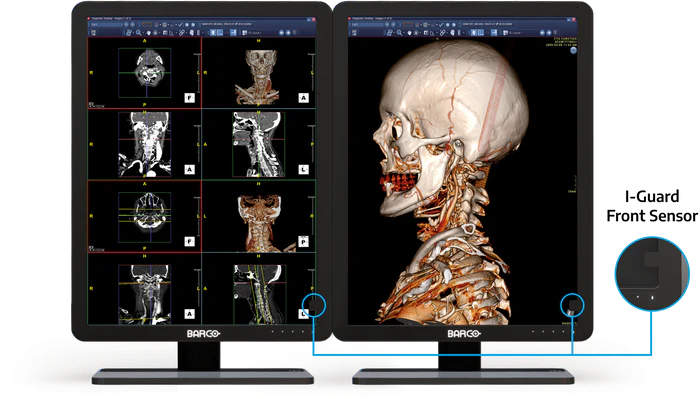The width and height of the screenshot is (700, 399).
Task: Toggle second highlighted blue view button, left monitor
Action: 220,33
